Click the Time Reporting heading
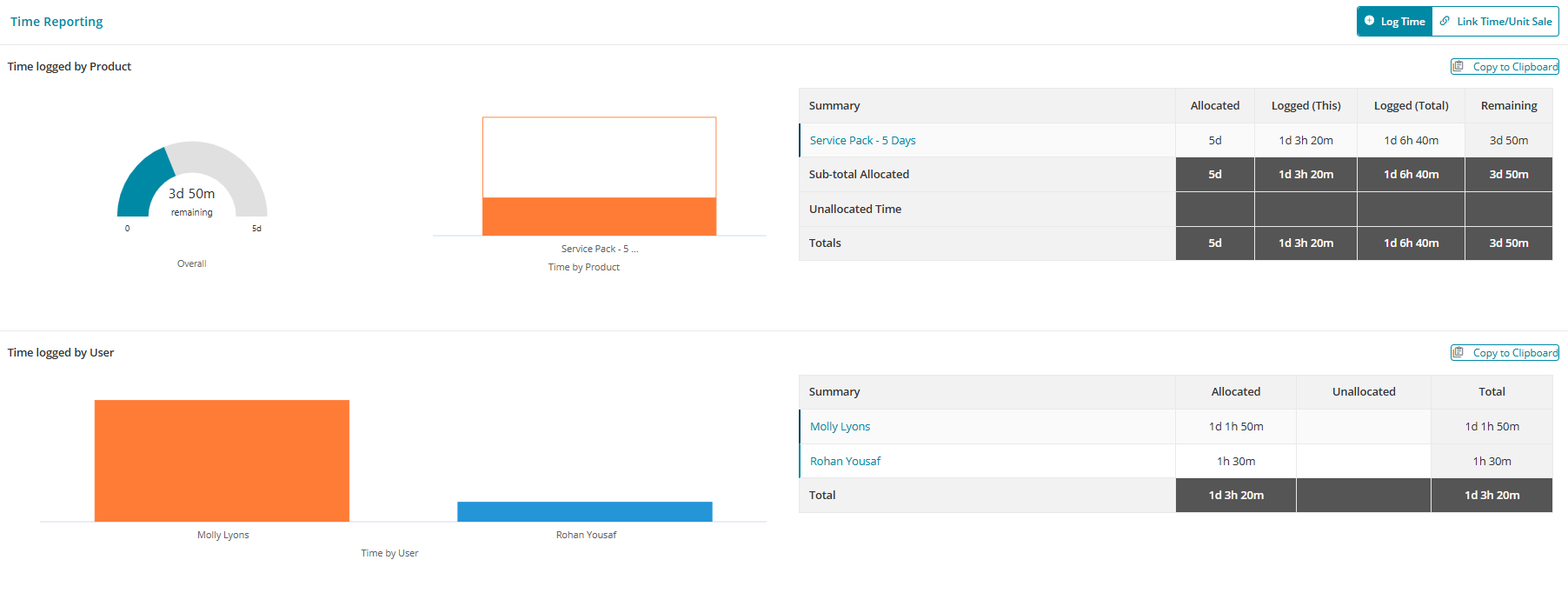1568x593 pixels. click(56, 22)
